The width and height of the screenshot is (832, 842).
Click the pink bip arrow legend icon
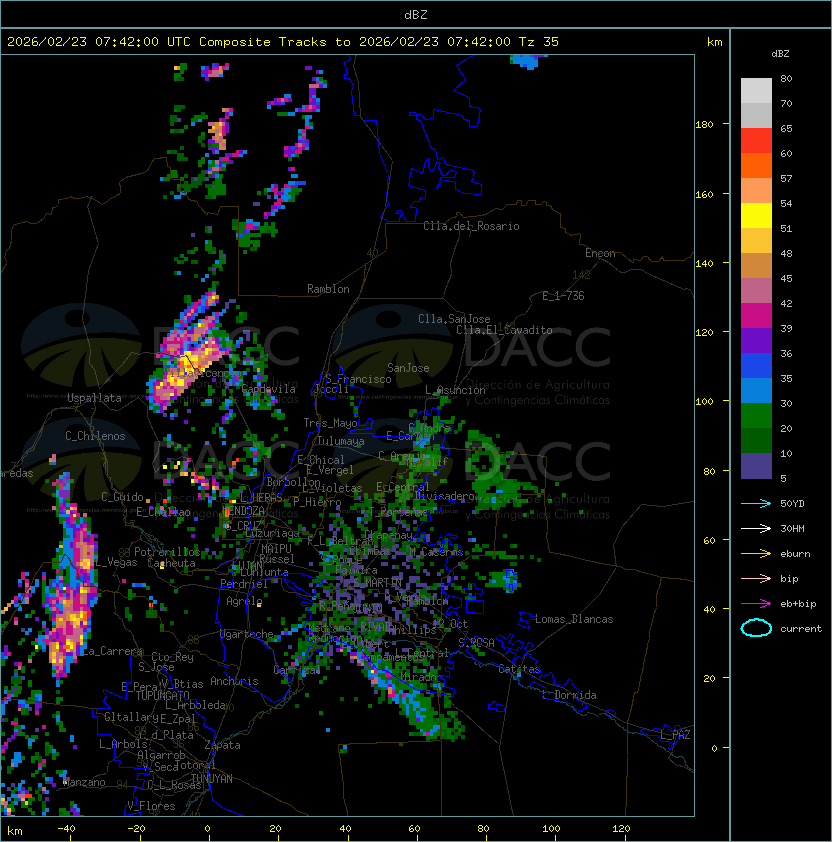pyautogui.click(x=756, y=578)
